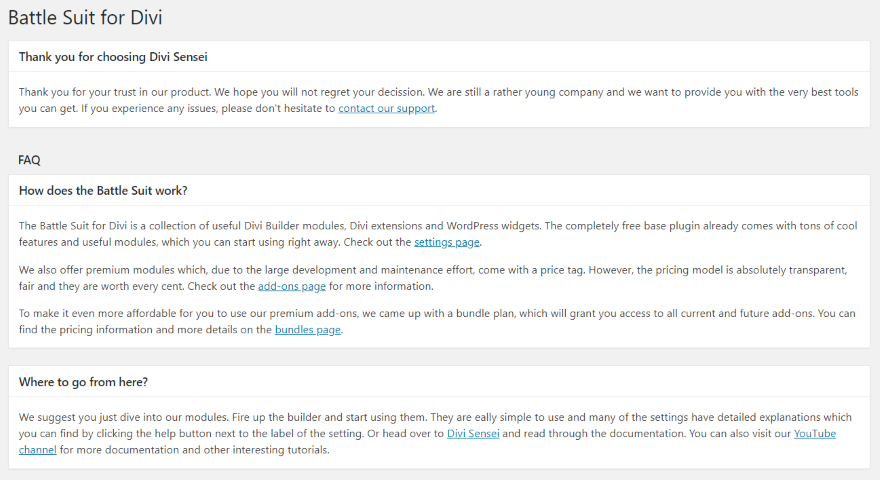The image size is (880, 480).
Task: Click the How does the Battle Suit work? header
Action: point(103,190)
